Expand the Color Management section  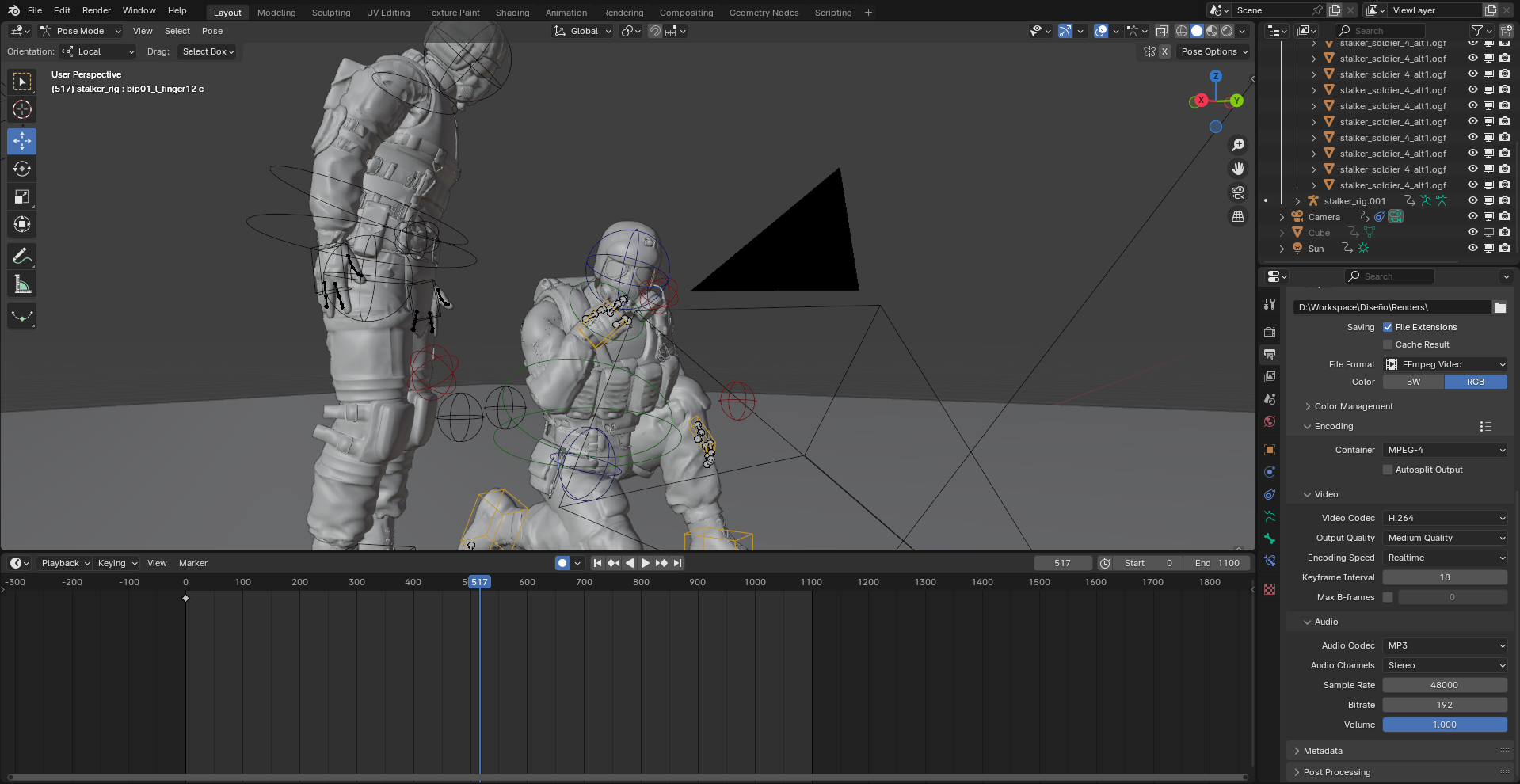[1353, 406]
